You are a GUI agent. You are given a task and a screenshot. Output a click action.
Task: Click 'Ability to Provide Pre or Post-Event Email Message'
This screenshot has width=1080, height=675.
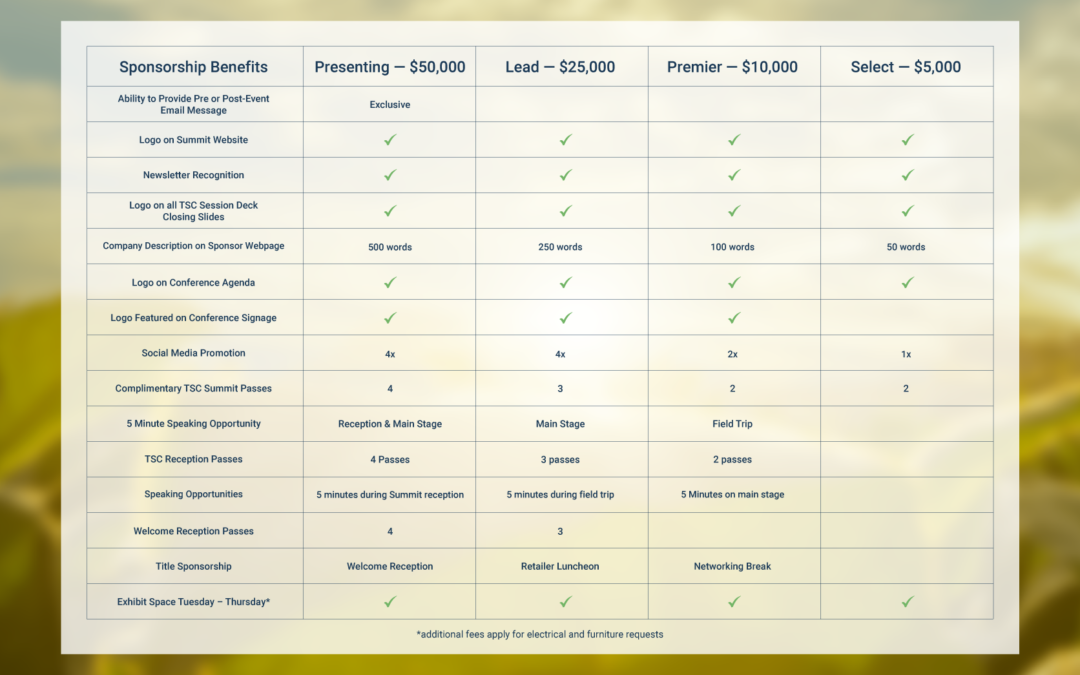click(194, 104)
